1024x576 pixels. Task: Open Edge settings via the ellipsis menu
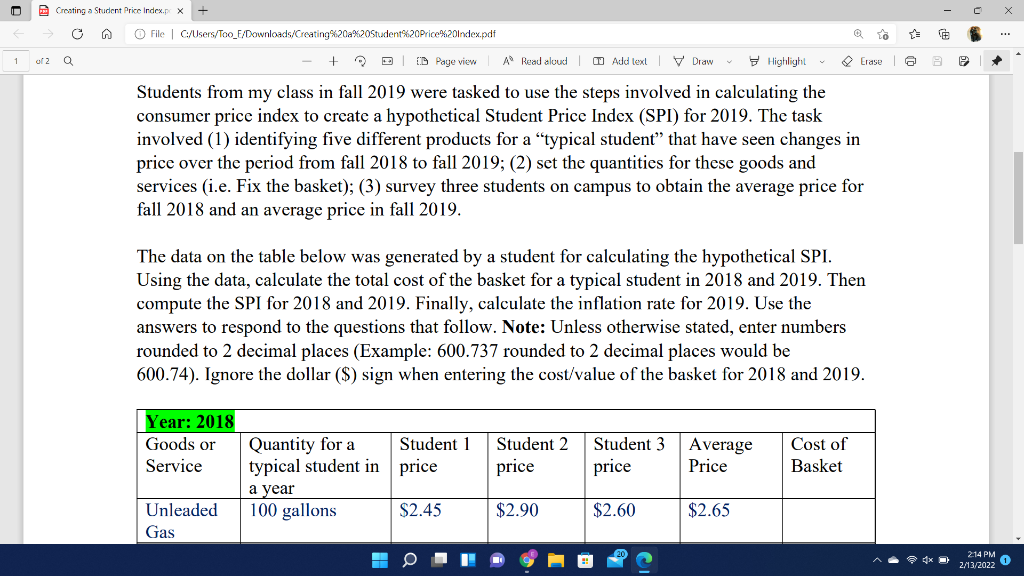click(1003, 33)
